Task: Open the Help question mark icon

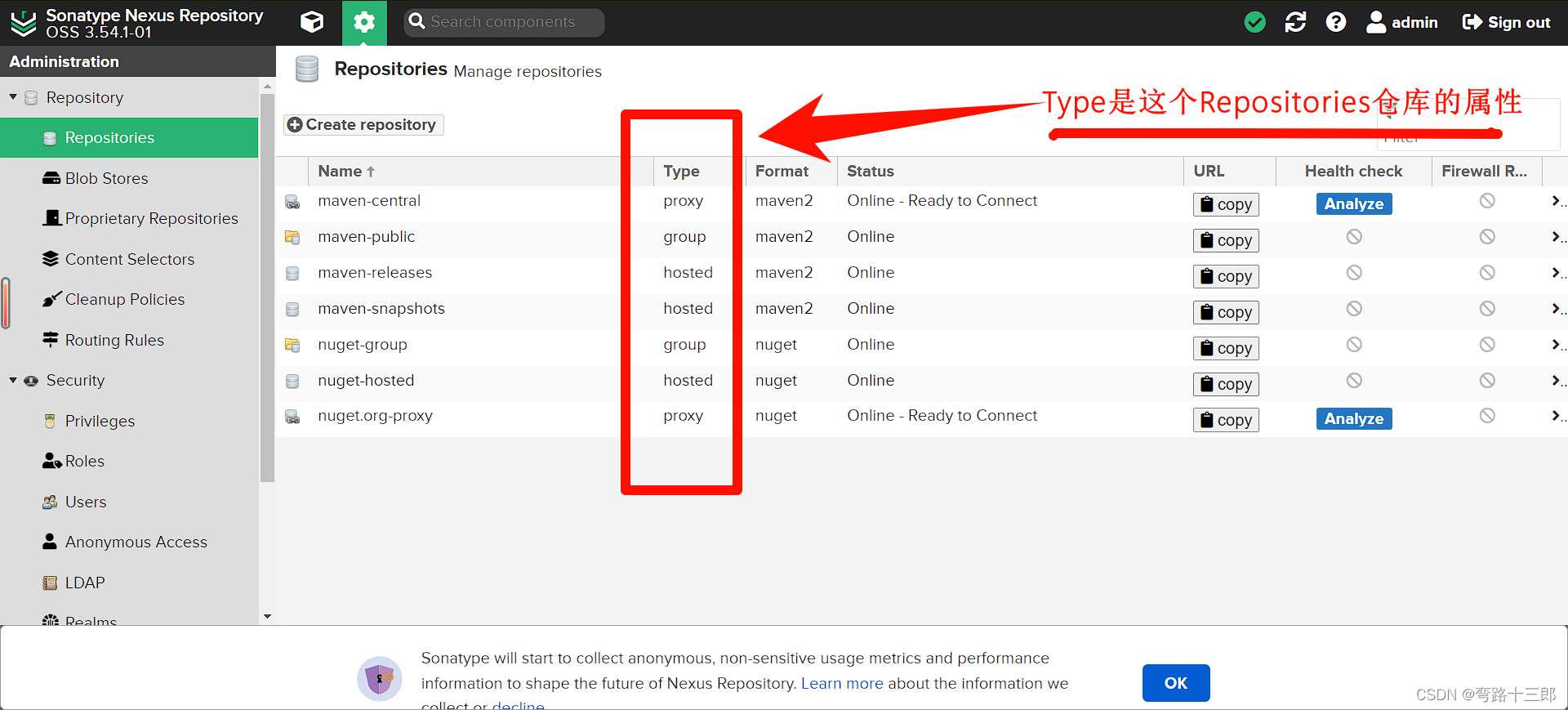Action: tap(1336, 22)
